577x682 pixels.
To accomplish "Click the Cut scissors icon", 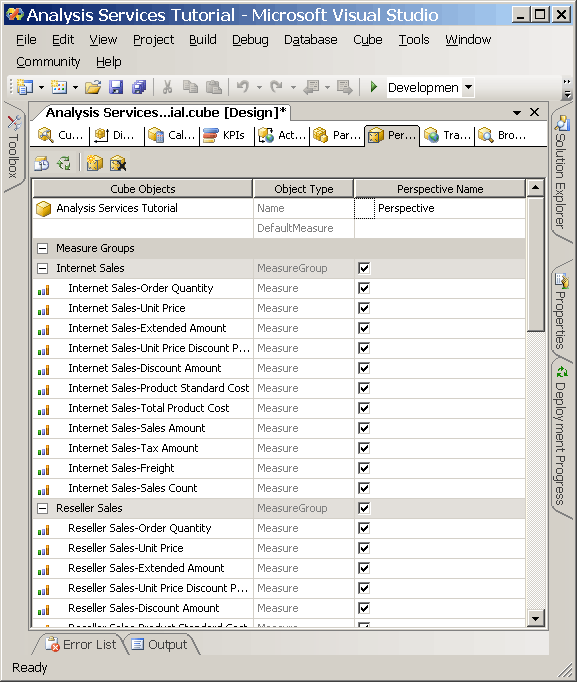I will 167,87.
